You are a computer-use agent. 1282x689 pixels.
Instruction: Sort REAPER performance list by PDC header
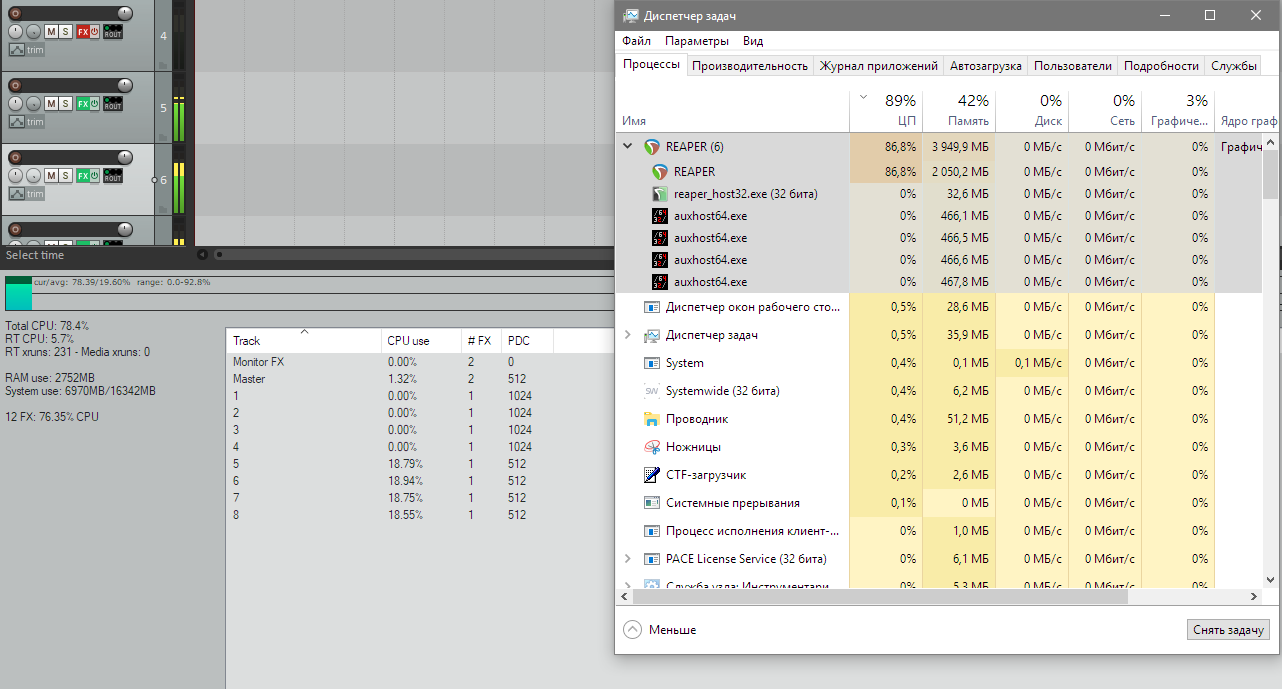527,341
